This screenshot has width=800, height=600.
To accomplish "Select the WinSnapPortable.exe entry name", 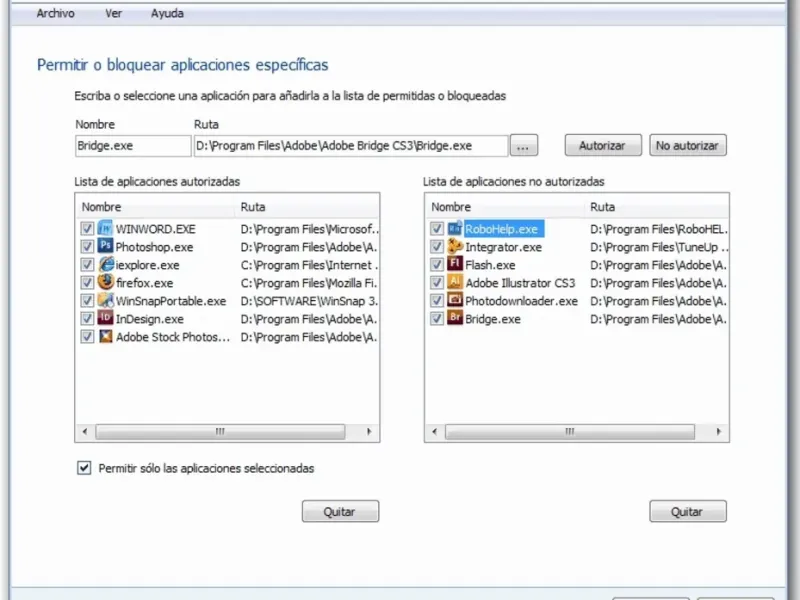I will pyautogui.click(x=171, y=301).
